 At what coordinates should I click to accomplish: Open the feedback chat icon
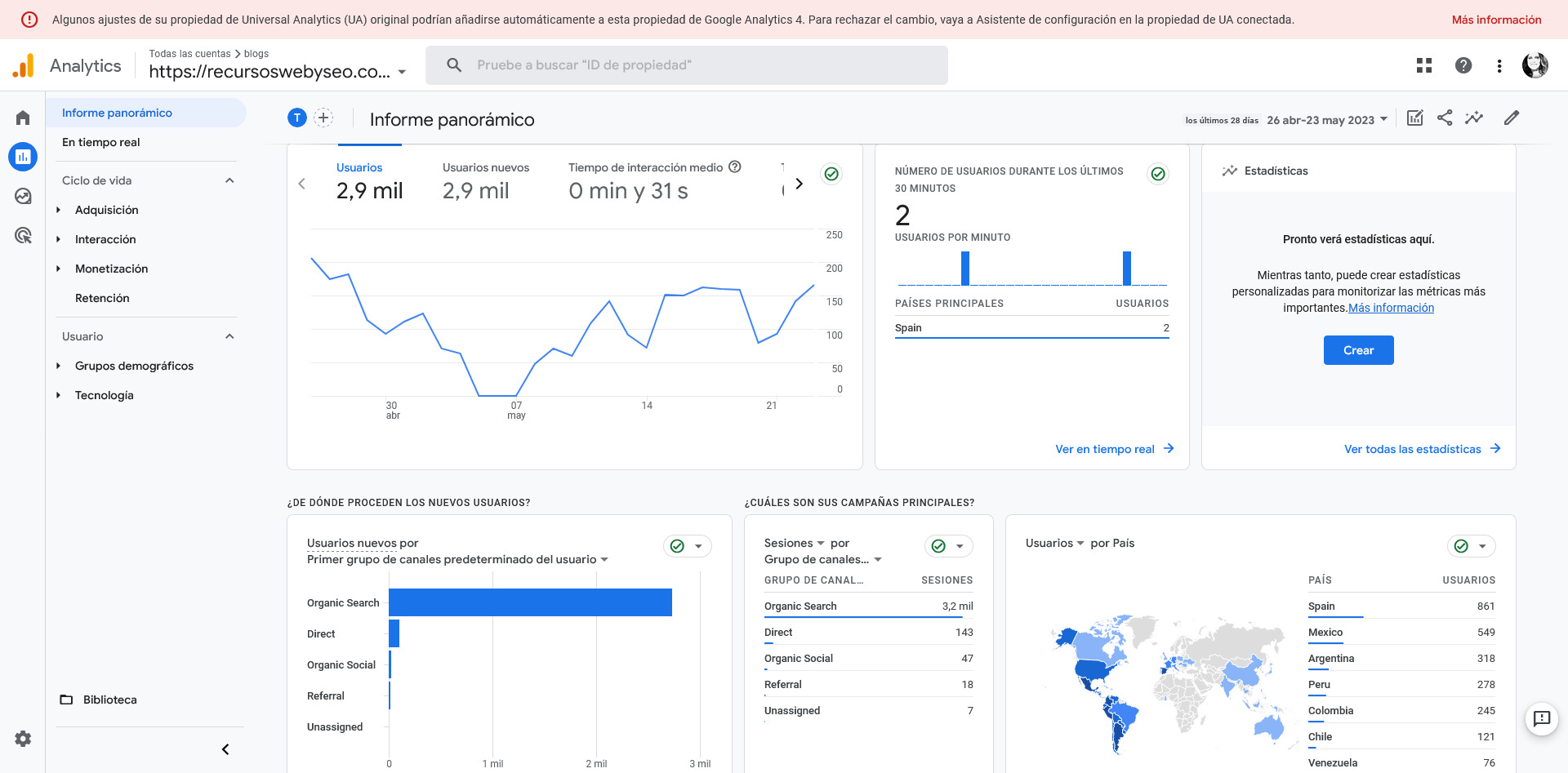click(x=1542, y=719)
